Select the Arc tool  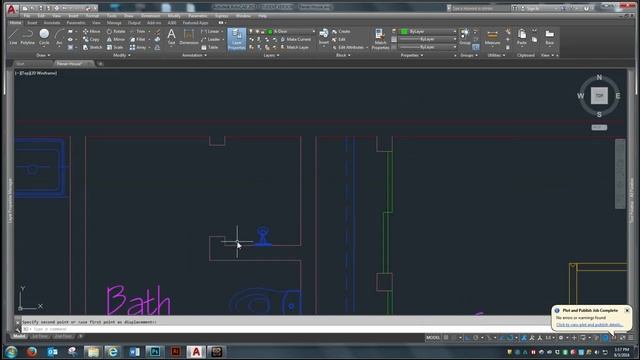click(59, 37)
